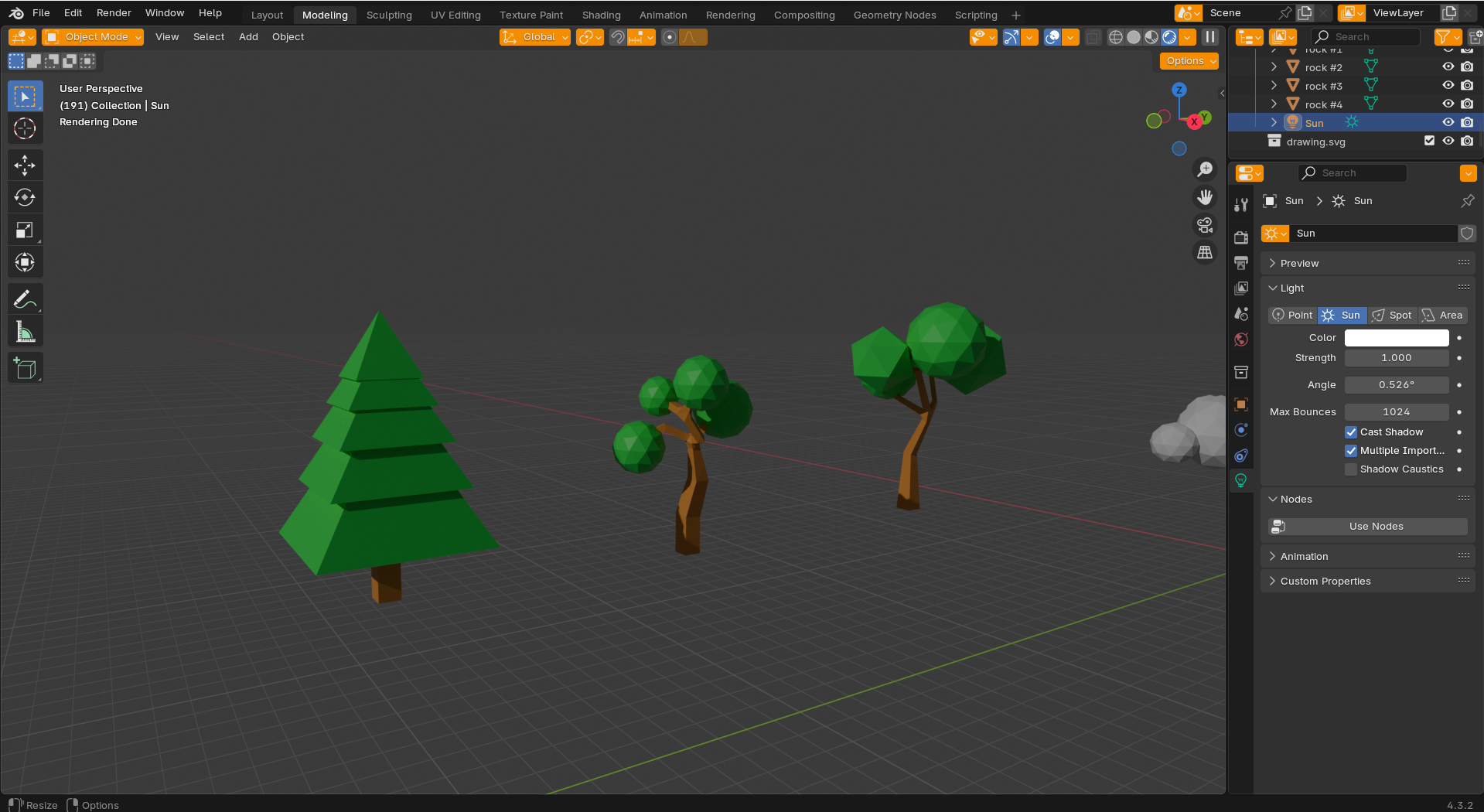
Task: Collapse the Light panel
Action: (1367, 288)
